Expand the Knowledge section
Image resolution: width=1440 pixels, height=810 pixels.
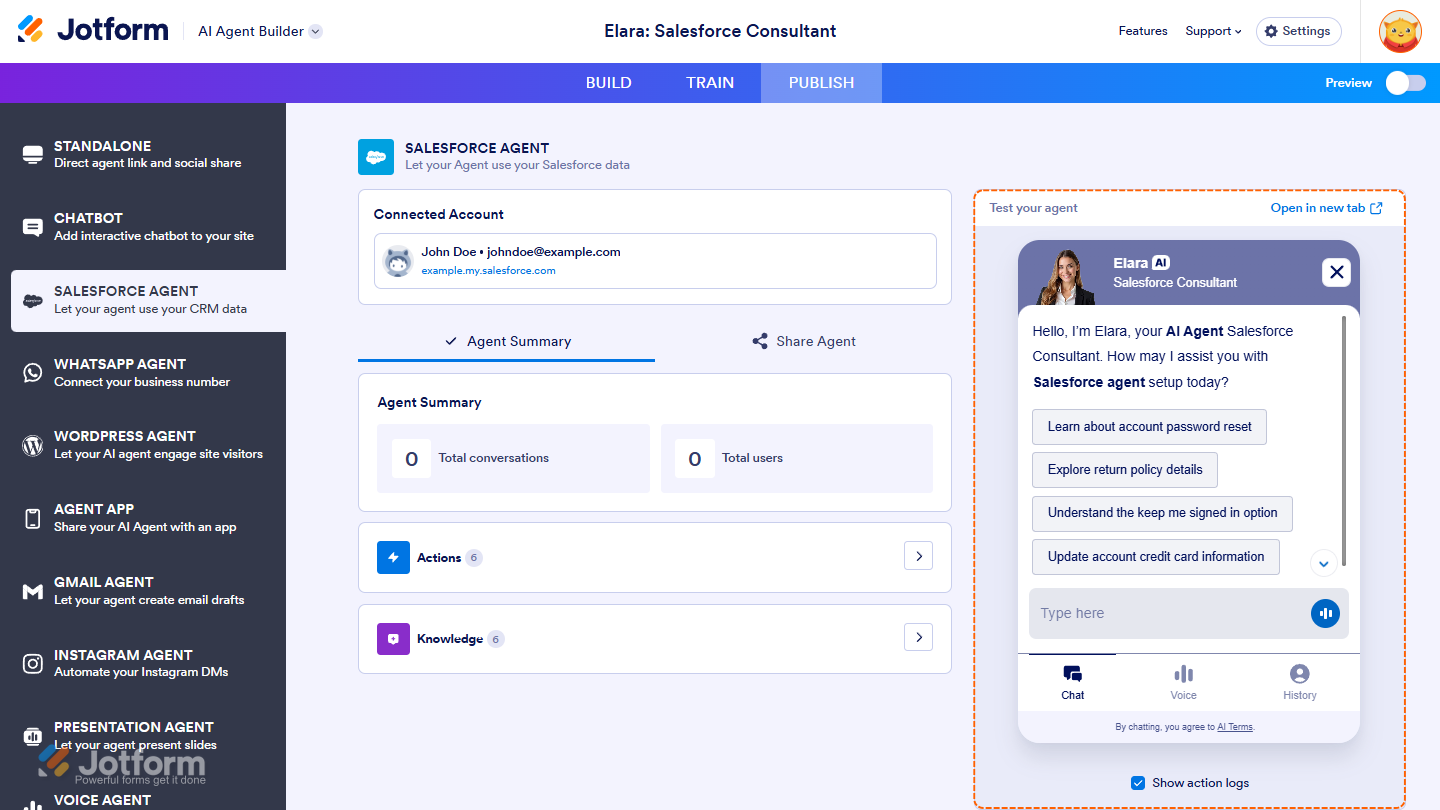click(x=918, y=637)
